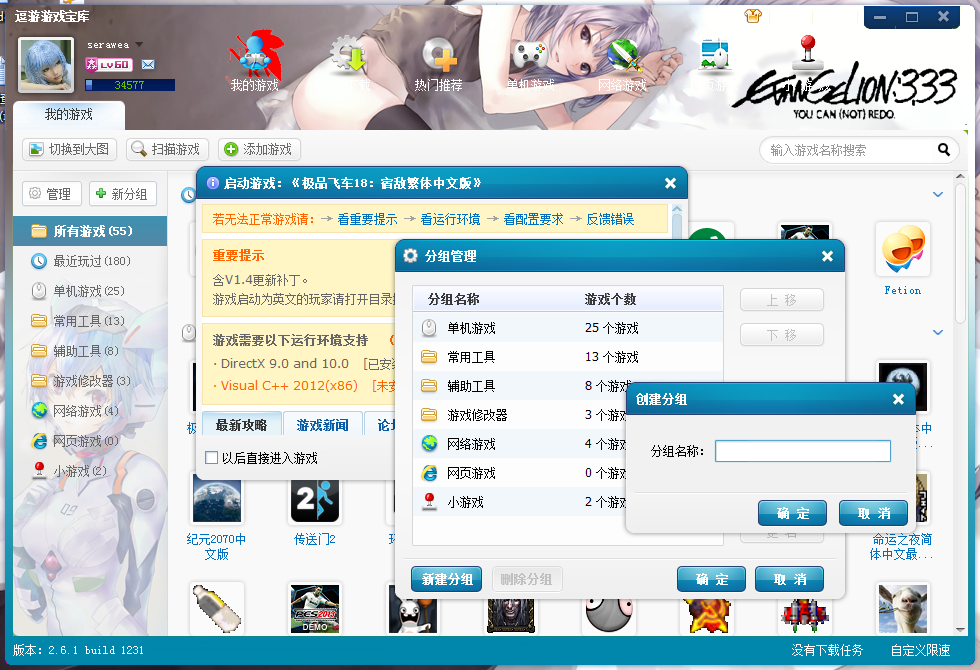Click 没有下载任务 in the status bar
The image size is (980, 670).
[x=826, y=651]
